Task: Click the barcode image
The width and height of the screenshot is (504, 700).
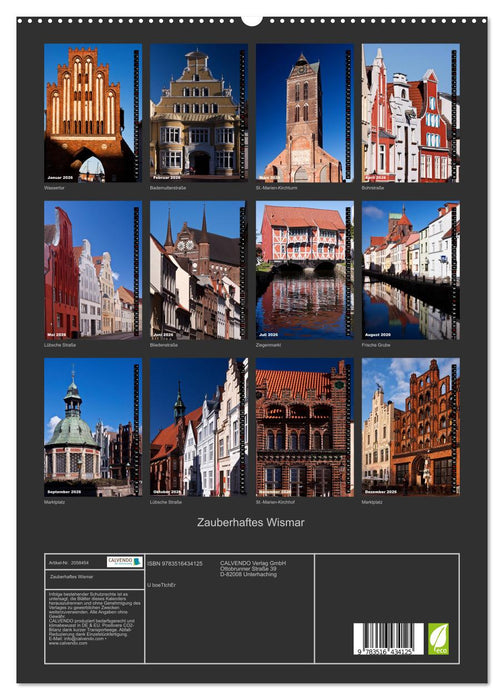Action: (388, 639)
